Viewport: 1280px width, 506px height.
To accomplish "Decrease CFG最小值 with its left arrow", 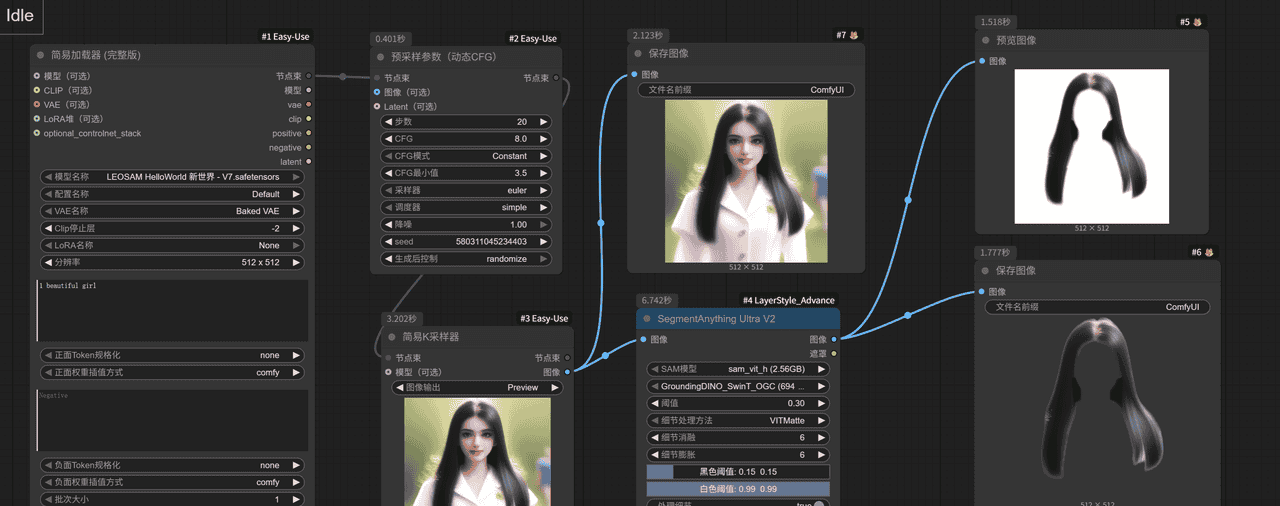I will pos(389,173).
